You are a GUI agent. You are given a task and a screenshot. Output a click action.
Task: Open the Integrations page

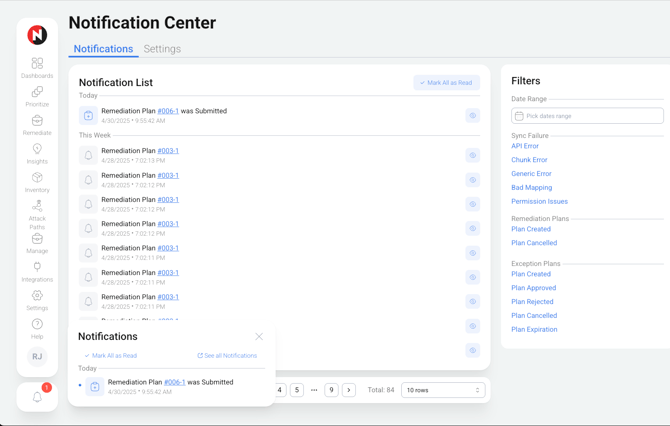tap(37, 271)
